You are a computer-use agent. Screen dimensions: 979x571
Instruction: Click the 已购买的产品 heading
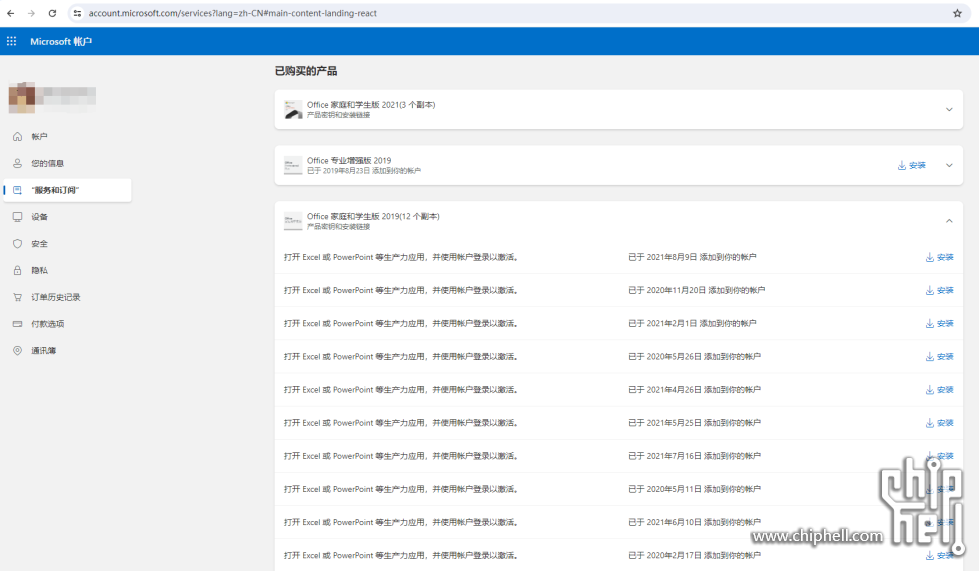[x=306, y=71]
